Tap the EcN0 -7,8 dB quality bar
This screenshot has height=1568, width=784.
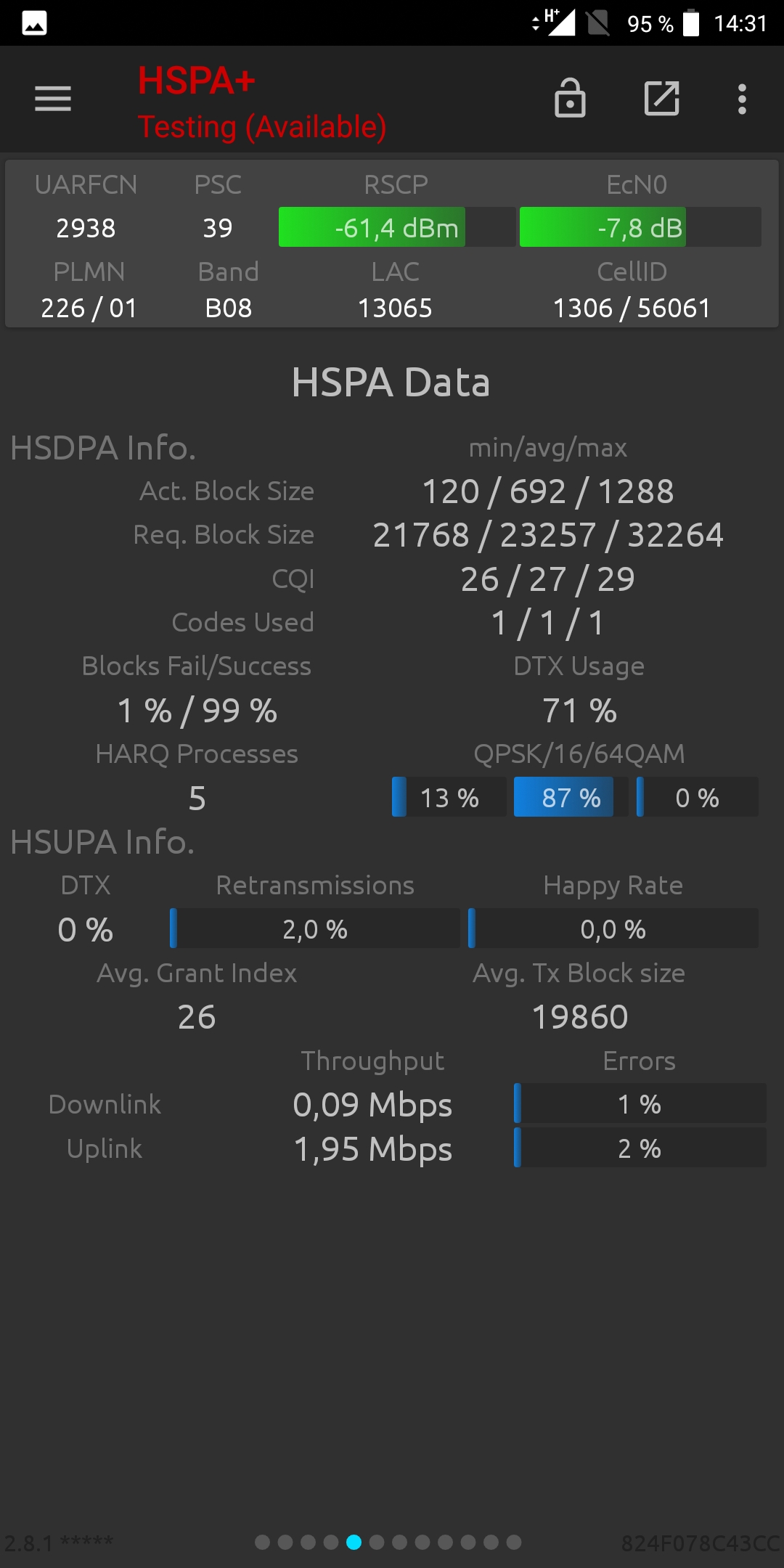640,227
